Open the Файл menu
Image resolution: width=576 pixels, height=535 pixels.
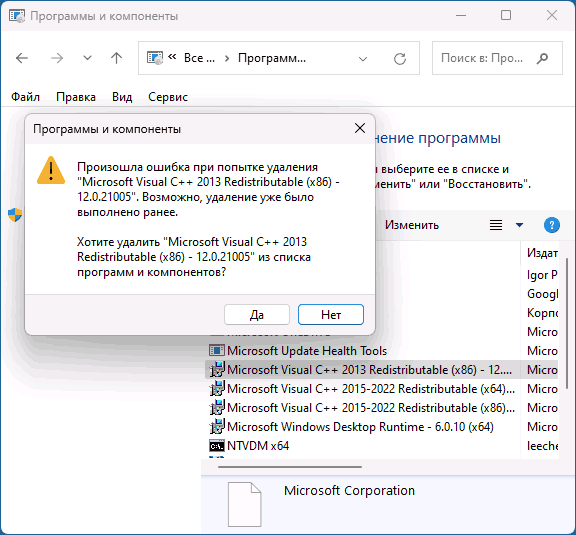[x=25, y=97]
